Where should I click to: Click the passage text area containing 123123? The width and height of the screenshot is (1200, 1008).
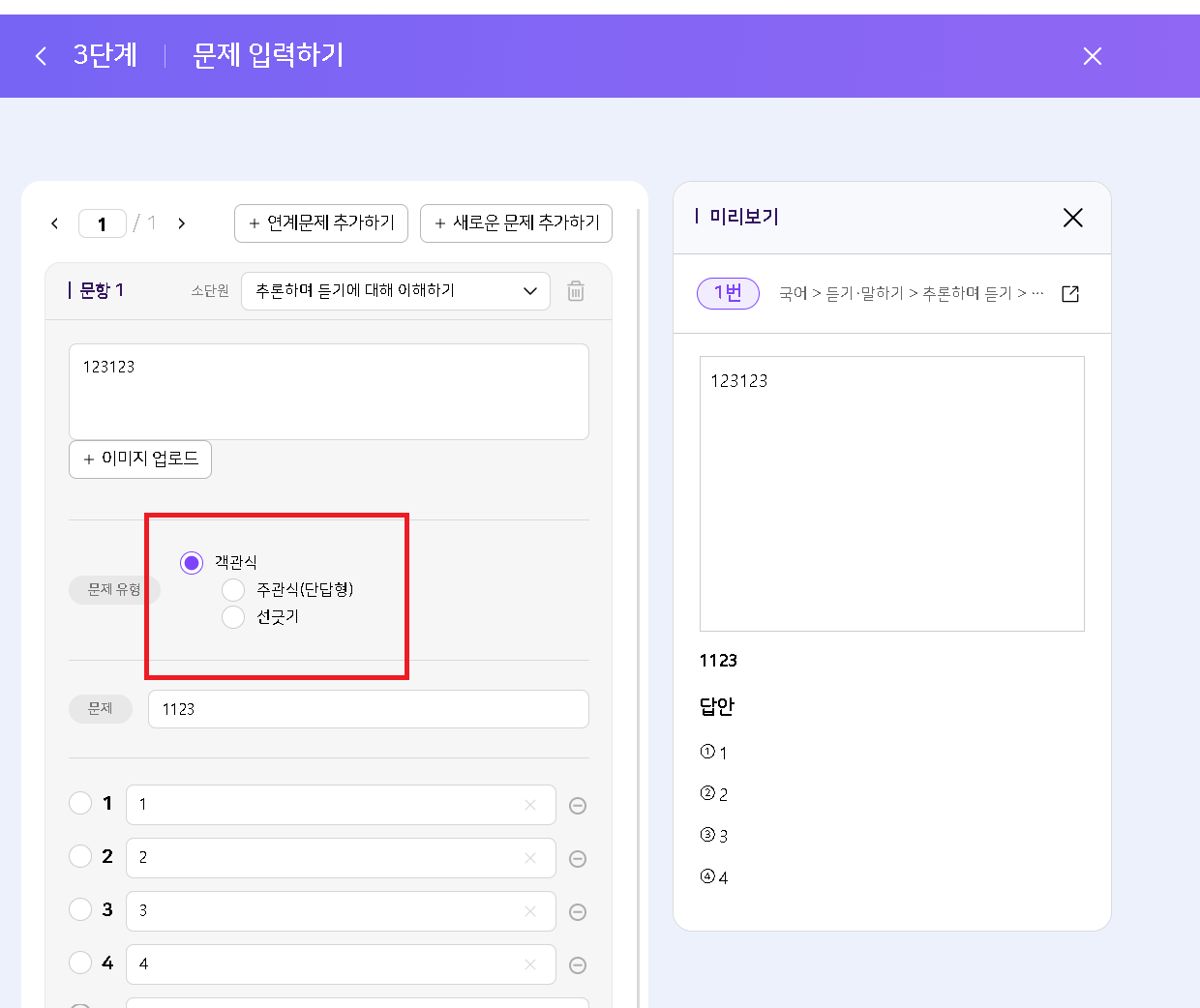click(329, 392)
